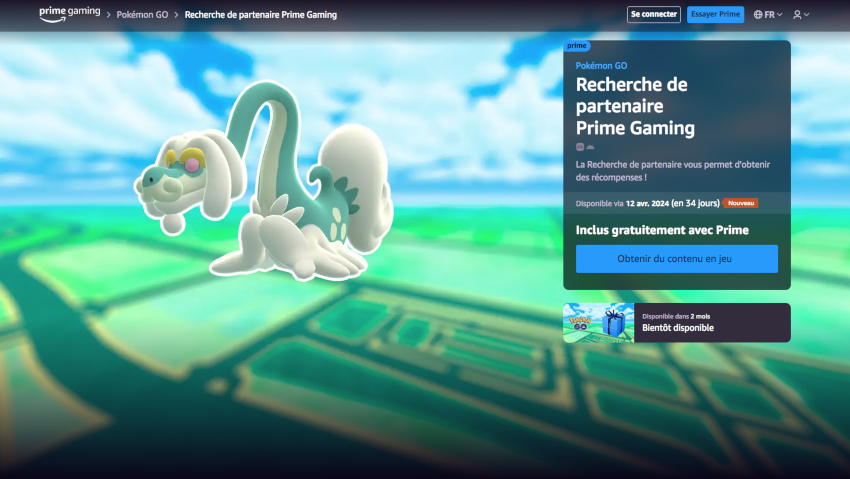Click Obtenir du contenu en jeu button
The image size is (850, 479).
677,258
